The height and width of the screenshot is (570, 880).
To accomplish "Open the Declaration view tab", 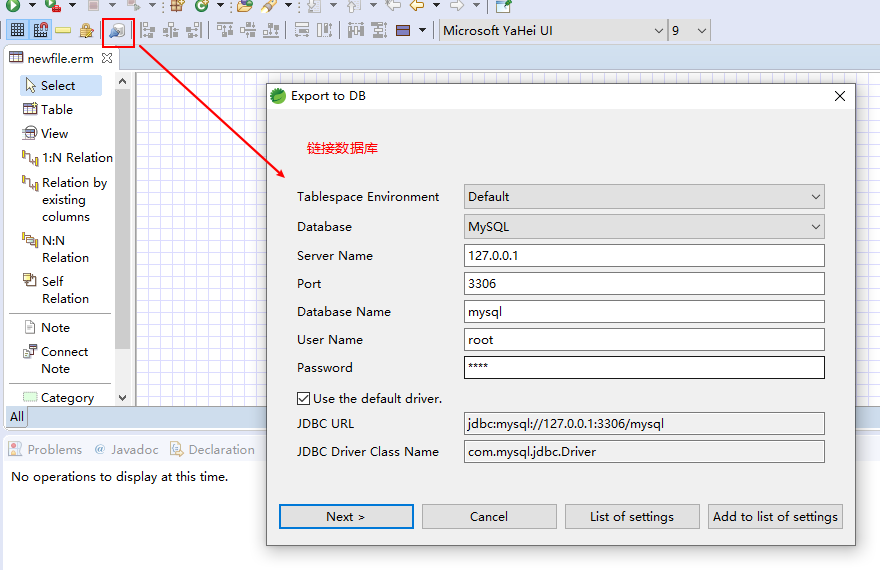I will [213, 449].
